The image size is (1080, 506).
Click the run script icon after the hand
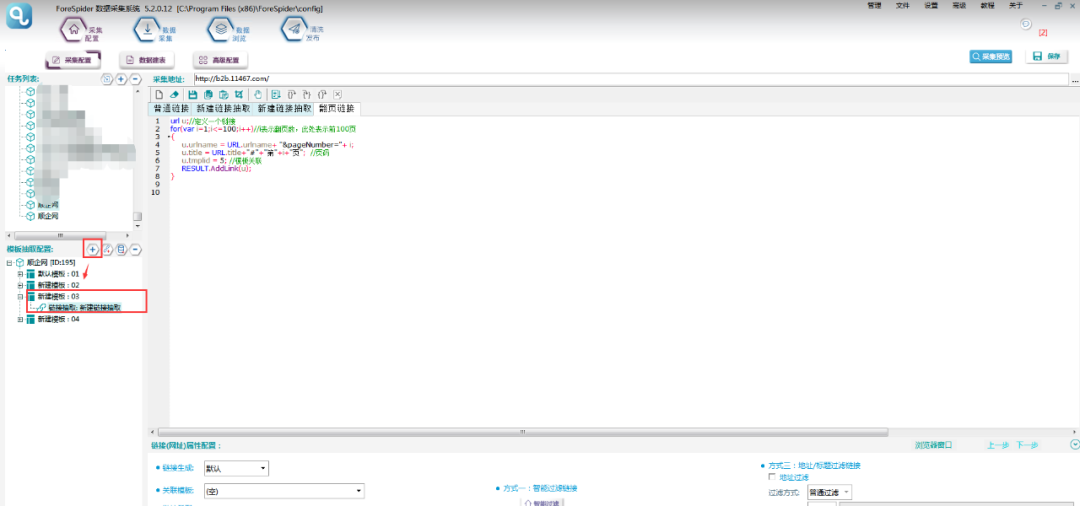(276, 94)
